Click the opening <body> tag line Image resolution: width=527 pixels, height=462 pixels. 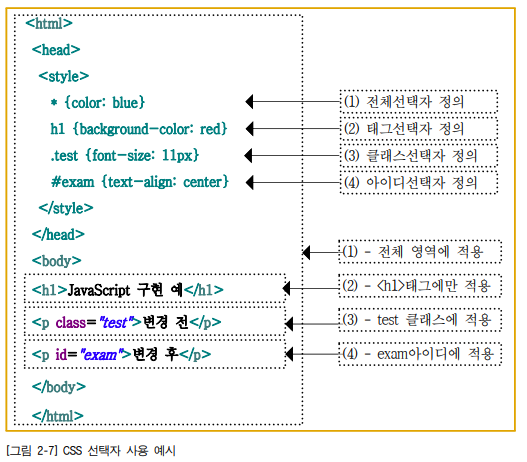pyautogui.click(x=57, y=261)
